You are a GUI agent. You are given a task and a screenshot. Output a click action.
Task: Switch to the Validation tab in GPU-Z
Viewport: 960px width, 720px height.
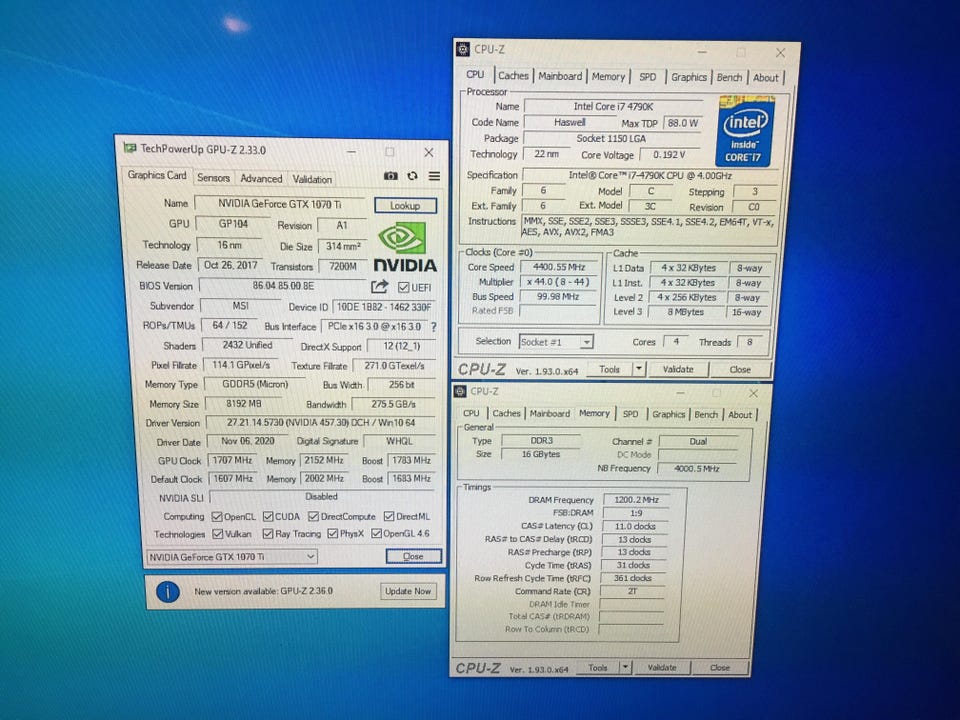point(312,179)
